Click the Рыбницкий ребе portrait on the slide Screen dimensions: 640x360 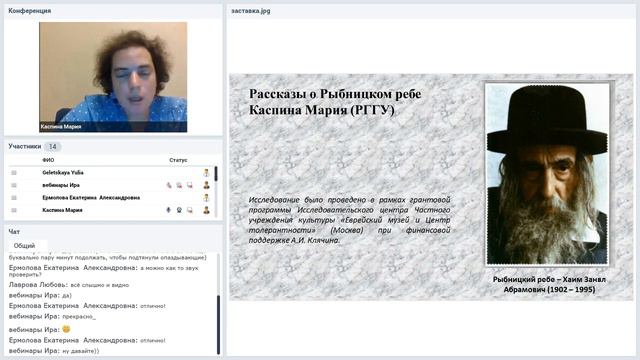click(547, 174)
